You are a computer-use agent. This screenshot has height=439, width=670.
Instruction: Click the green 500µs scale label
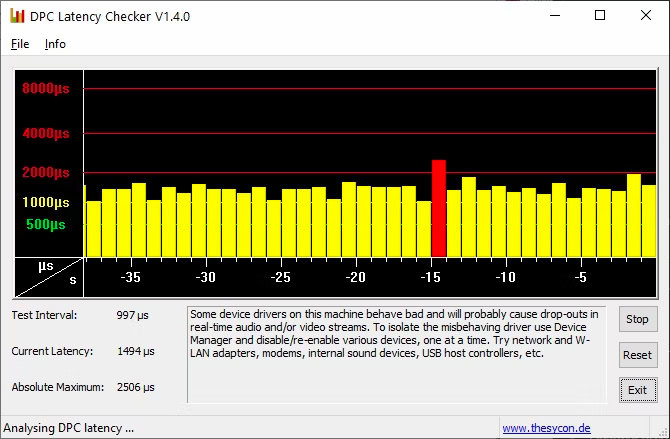tap(46, 224)
